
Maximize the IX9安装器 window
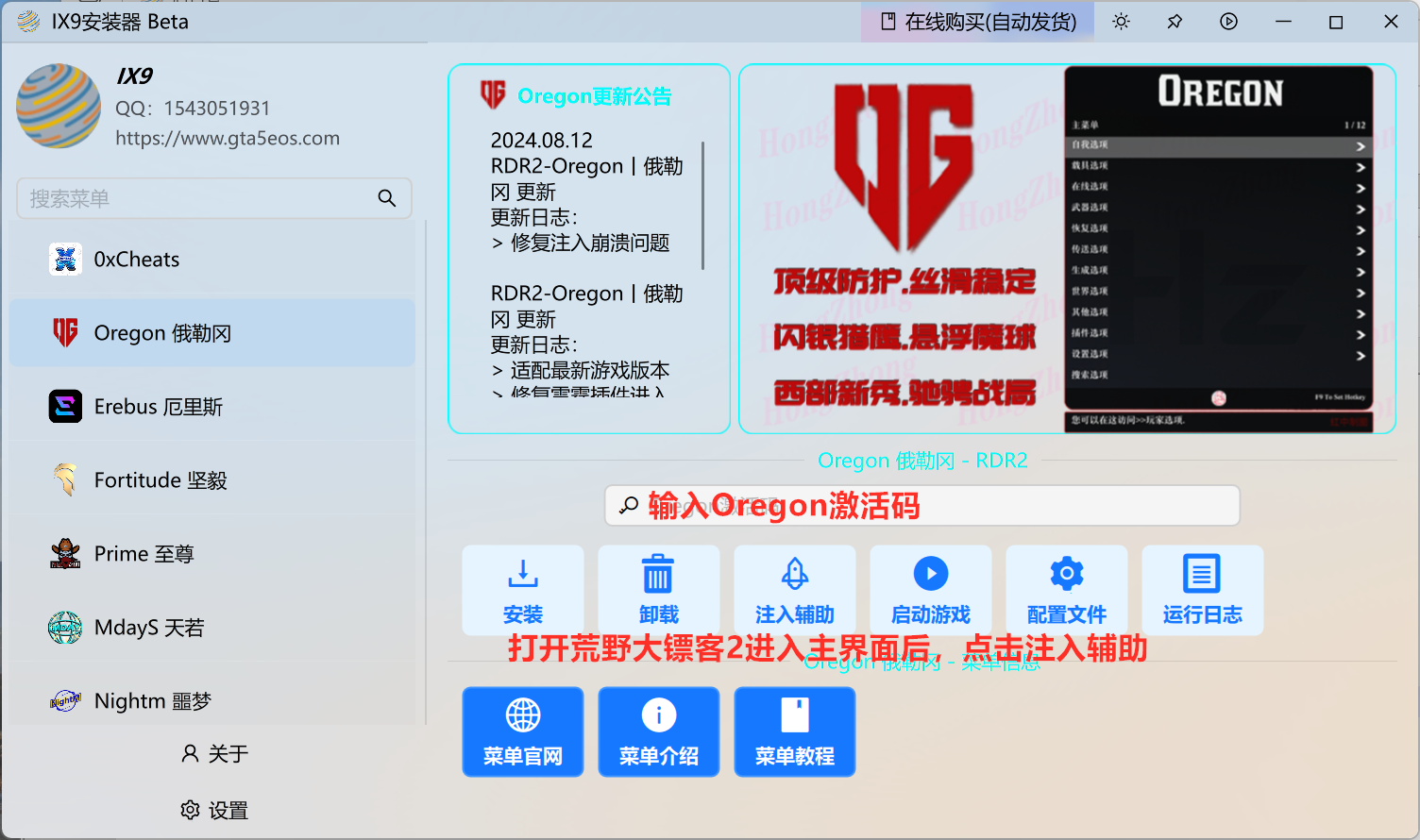(x=1336, y=22)
